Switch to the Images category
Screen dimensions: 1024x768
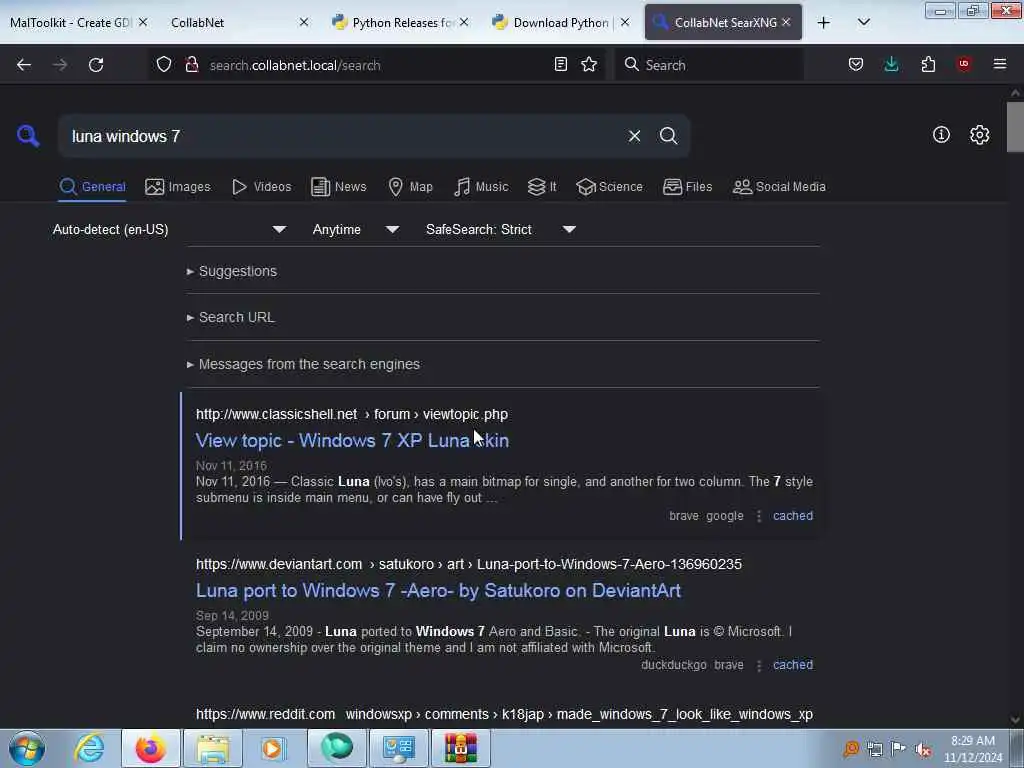coord(178,187)
